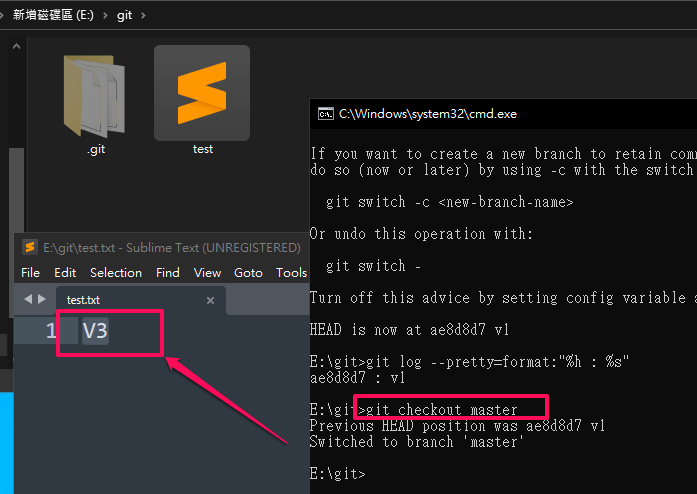697x494 pixels.
Task: Open the File menu in Sublime Text
Action: tap(30, 273)
